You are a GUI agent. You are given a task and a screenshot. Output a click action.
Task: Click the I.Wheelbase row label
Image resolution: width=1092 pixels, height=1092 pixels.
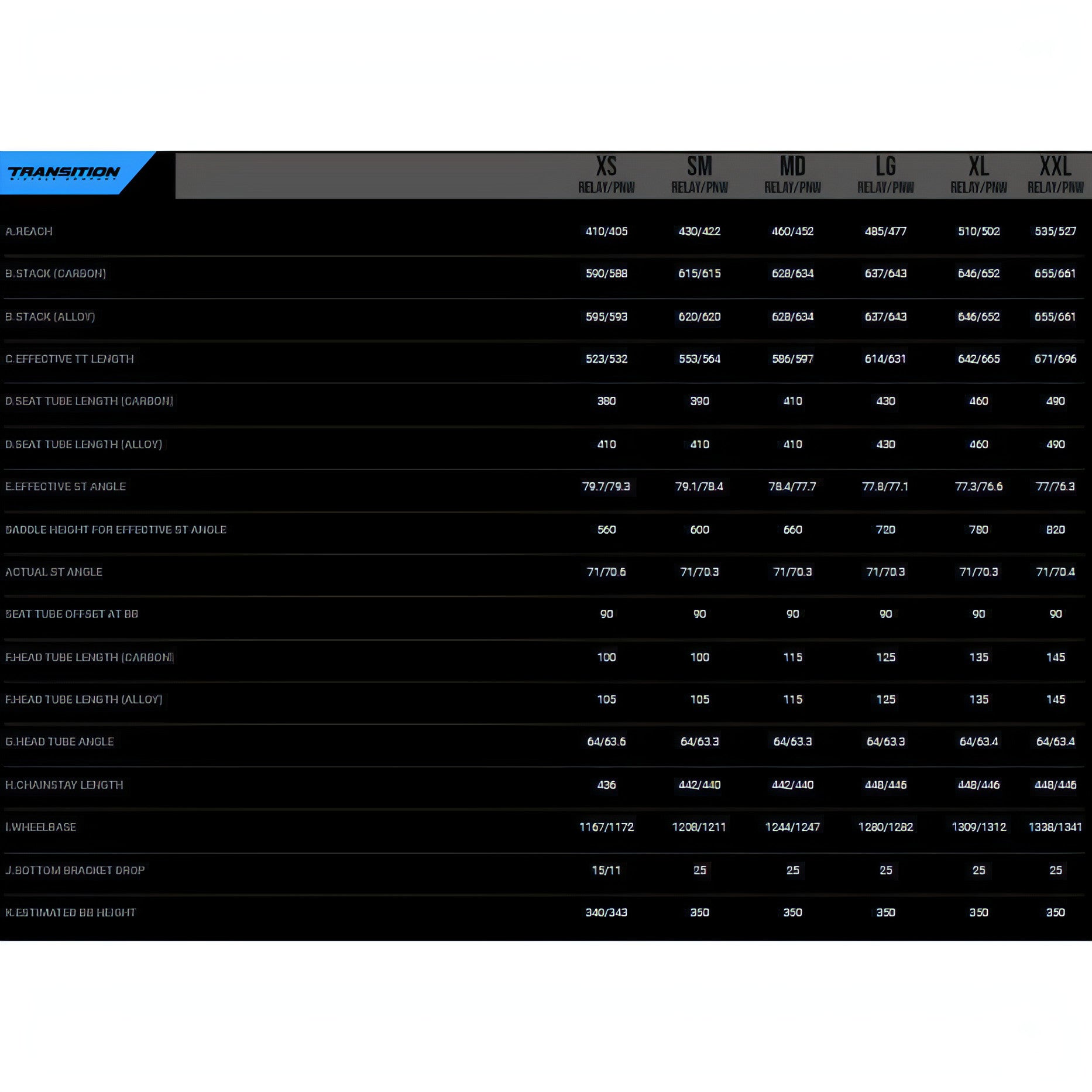(x=41, y=827)
